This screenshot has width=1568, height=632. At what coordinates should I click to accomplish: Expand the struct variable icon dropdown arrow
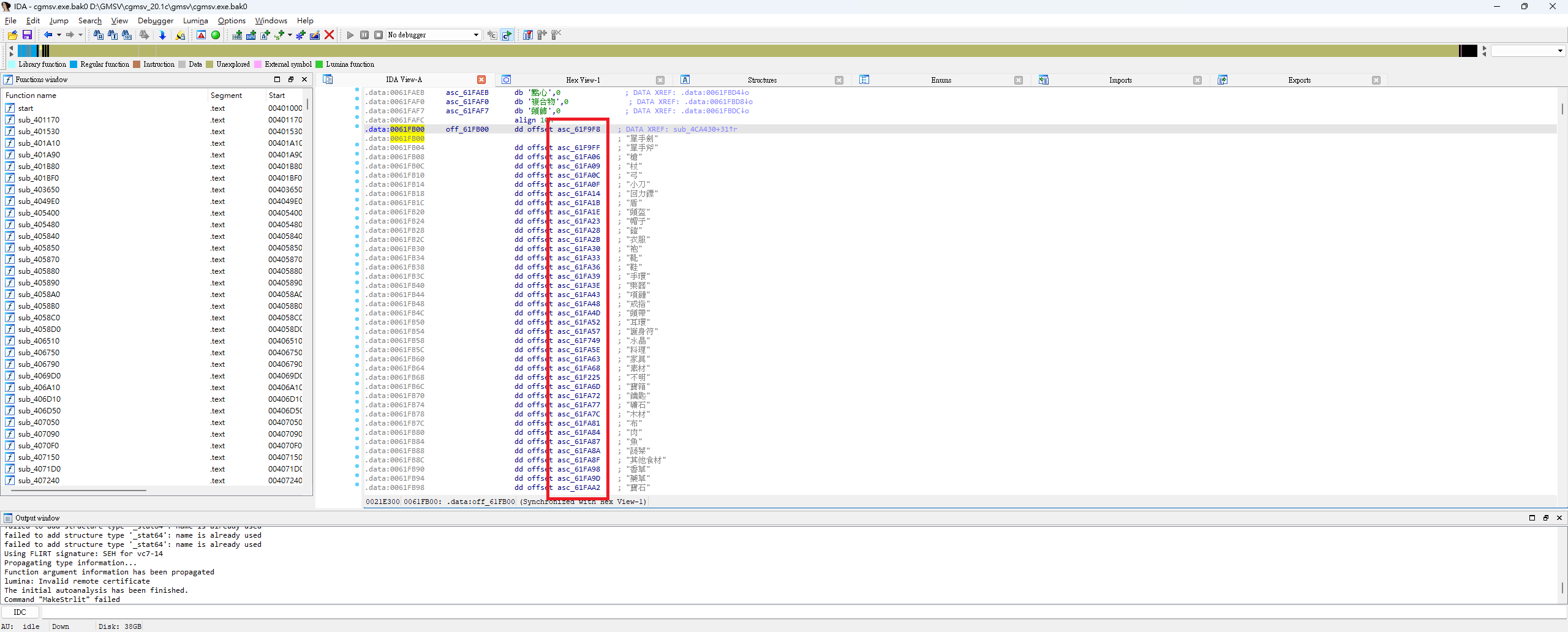click(x=290, y=35)
